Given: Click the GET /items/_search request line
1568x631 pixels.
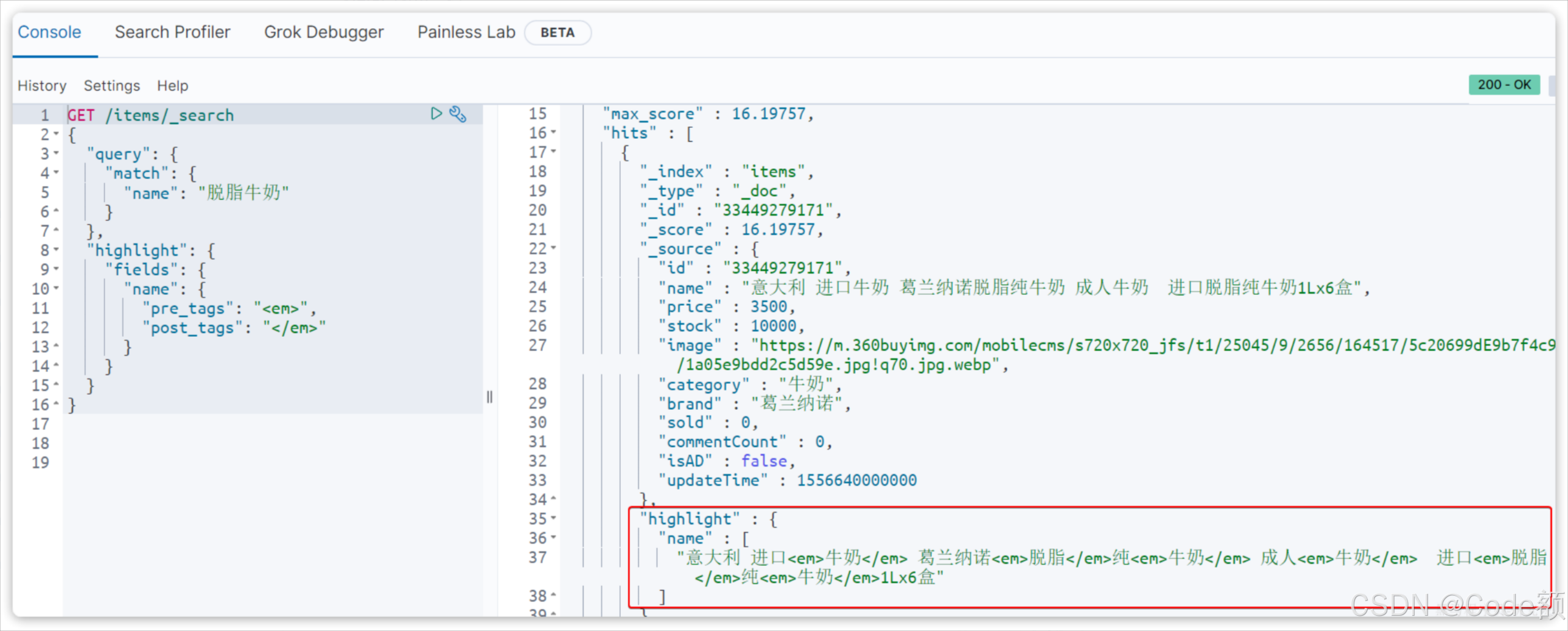Looking at the screenshot, I should (x=150, y=115).
